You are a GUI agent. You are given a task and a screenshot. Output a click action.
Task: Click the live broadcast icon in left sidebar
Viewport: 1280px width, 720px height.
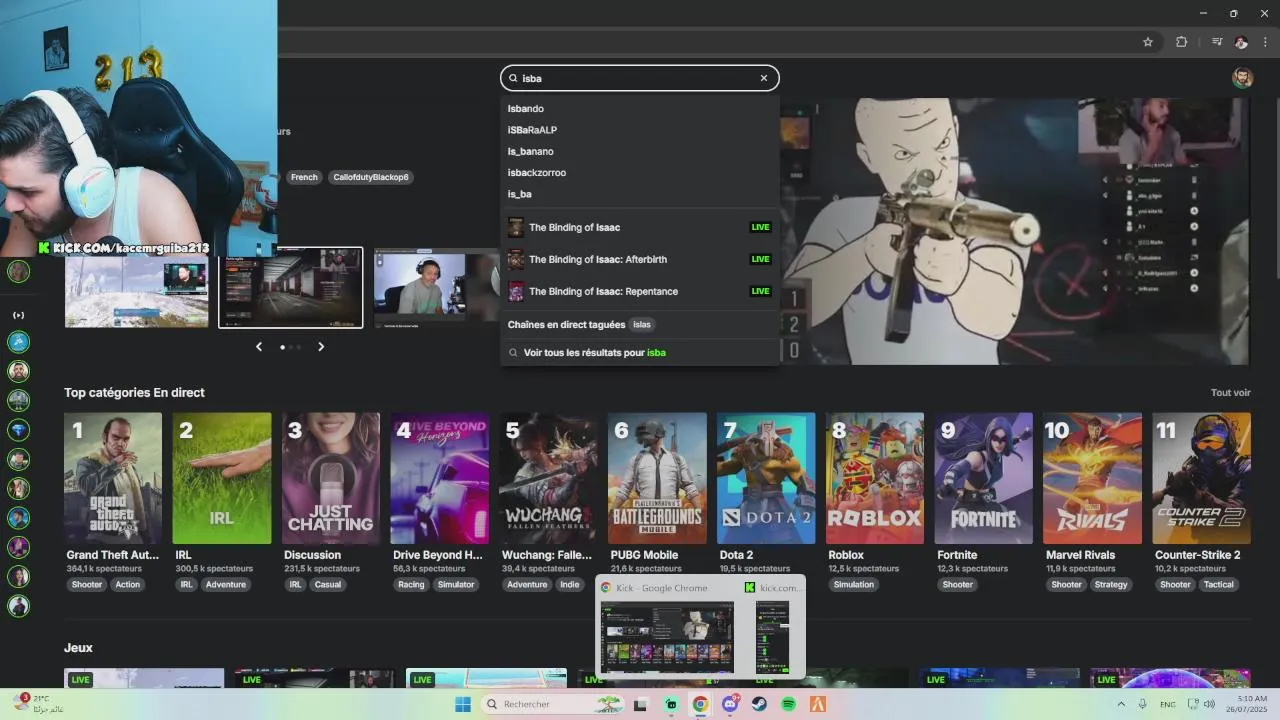[x=18, y=315]
